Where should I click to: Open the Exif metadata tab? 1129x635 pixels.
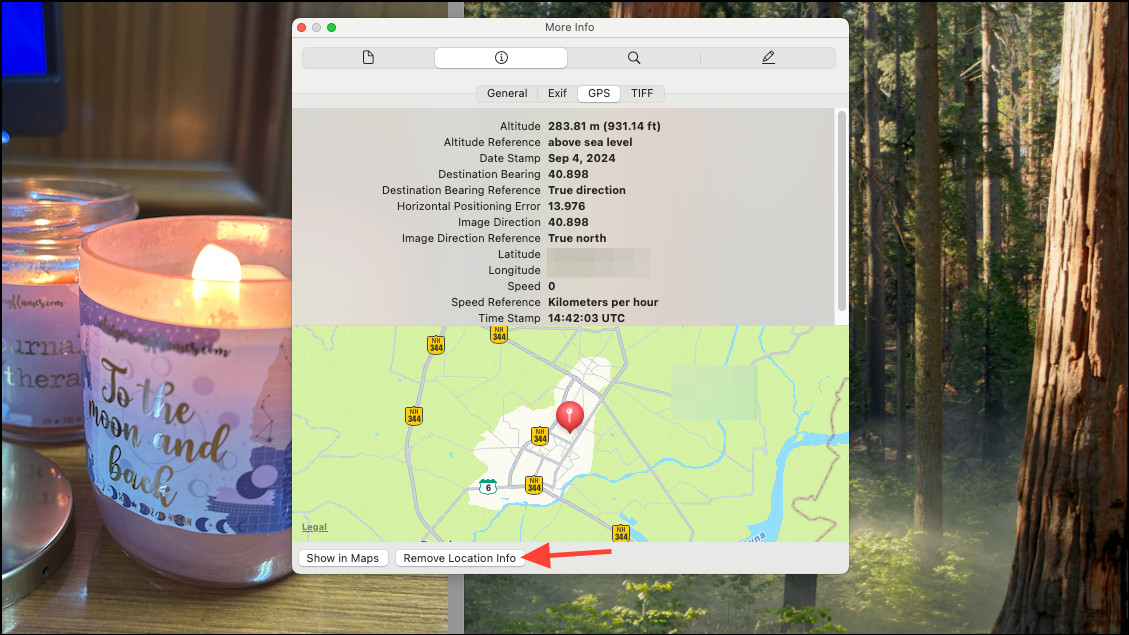pyautogui.click(x=557, y=93)
